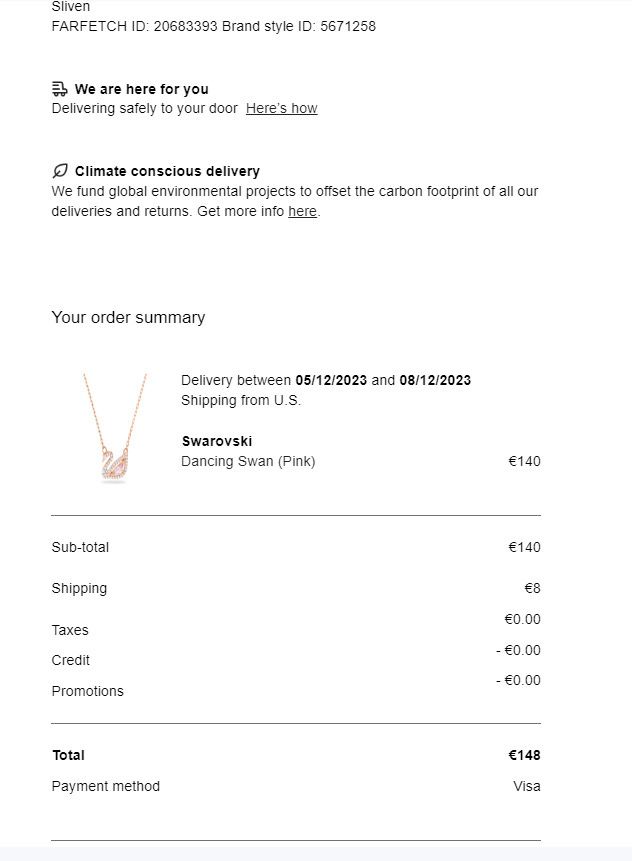Screen dimensions: 632x861
Task: Click the Sub-total label
Action: coord(80,547)
